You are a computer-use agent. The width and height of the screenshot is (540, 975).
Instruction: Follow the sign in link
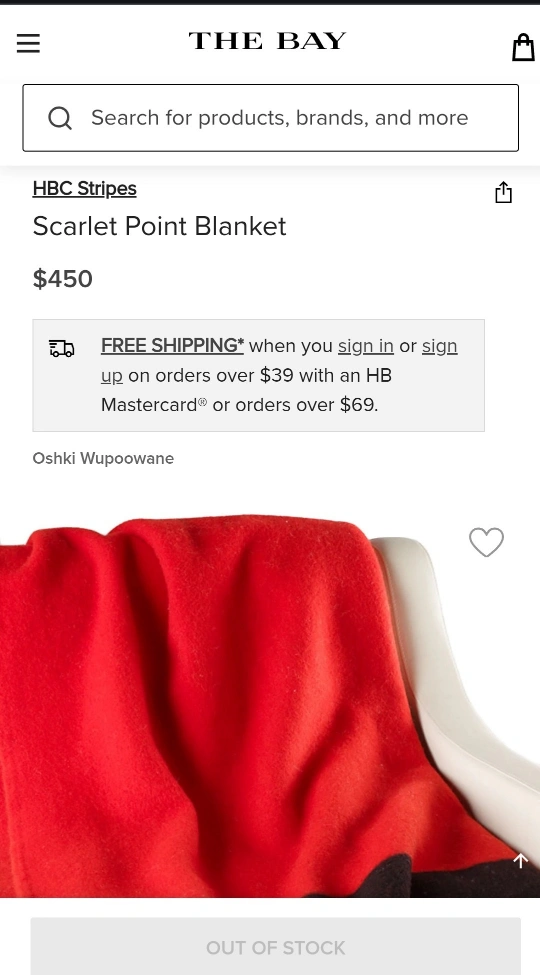click(x=366, y=346)
